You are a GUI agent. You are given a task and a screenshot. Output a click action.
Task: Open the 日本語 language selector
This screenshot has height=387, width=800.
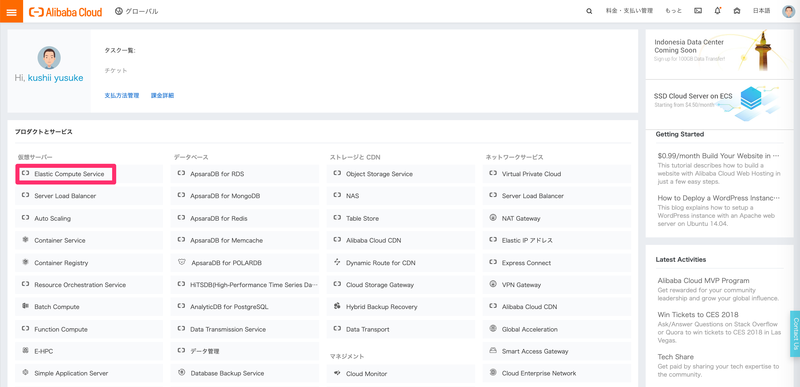pos(762,11)
